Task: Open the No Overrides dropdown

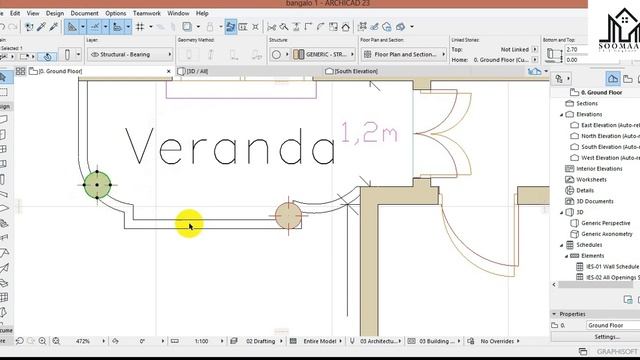Action: 518,341
